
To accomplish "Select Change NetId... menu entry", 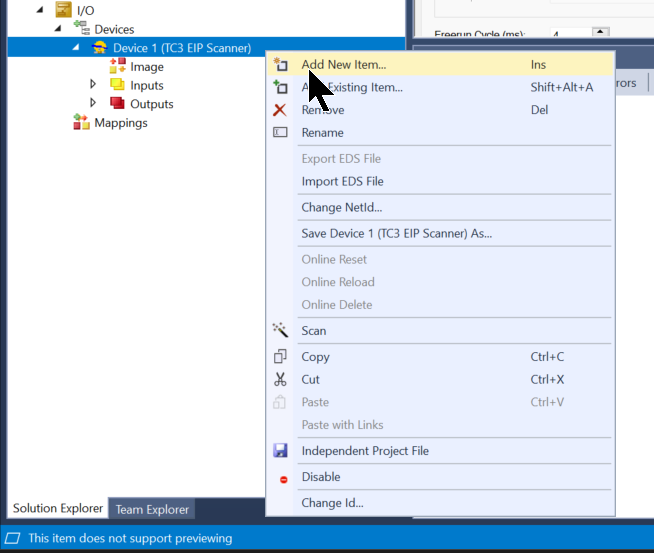I will point(341,208).
